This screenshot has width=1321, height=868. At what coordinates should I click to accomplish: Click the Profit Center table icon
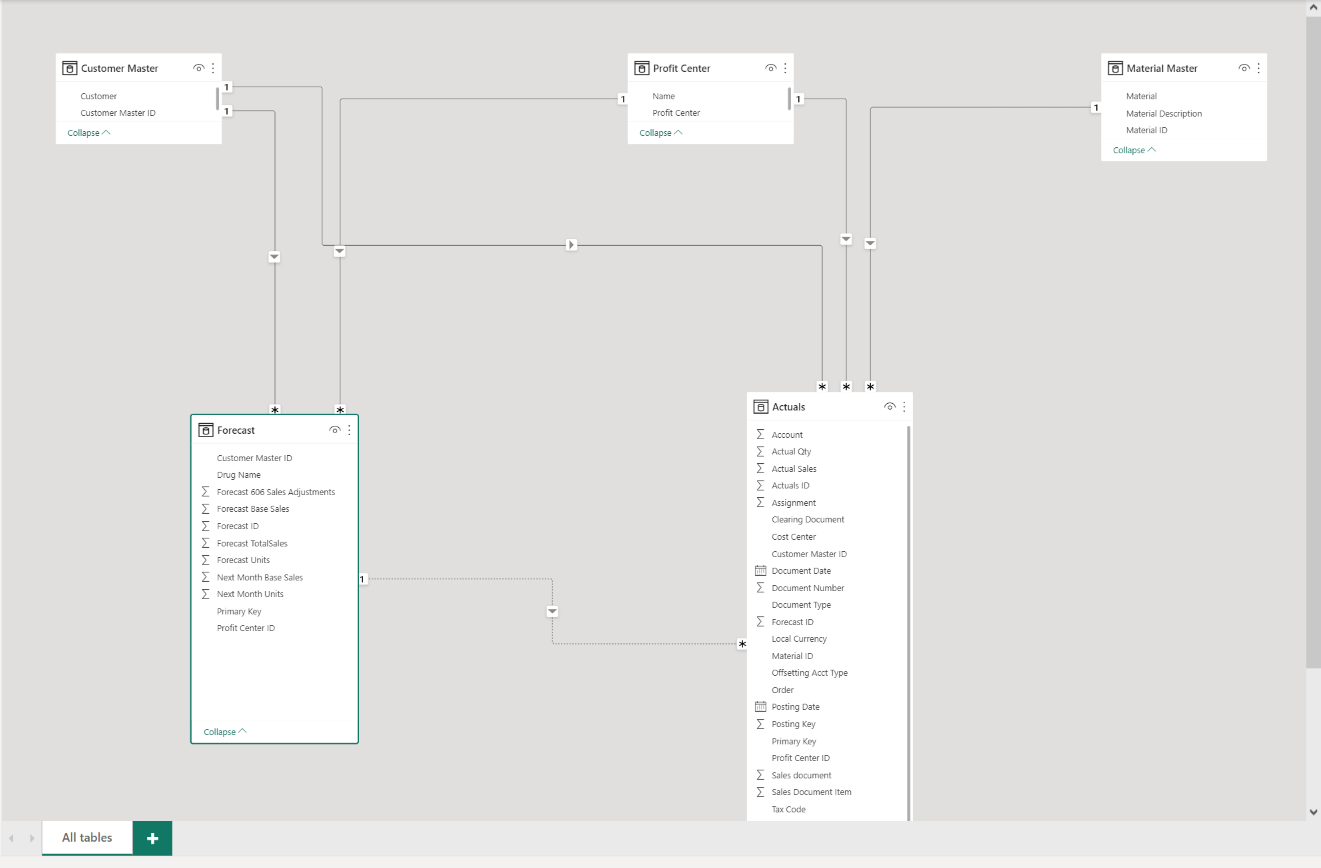(641, 68)
